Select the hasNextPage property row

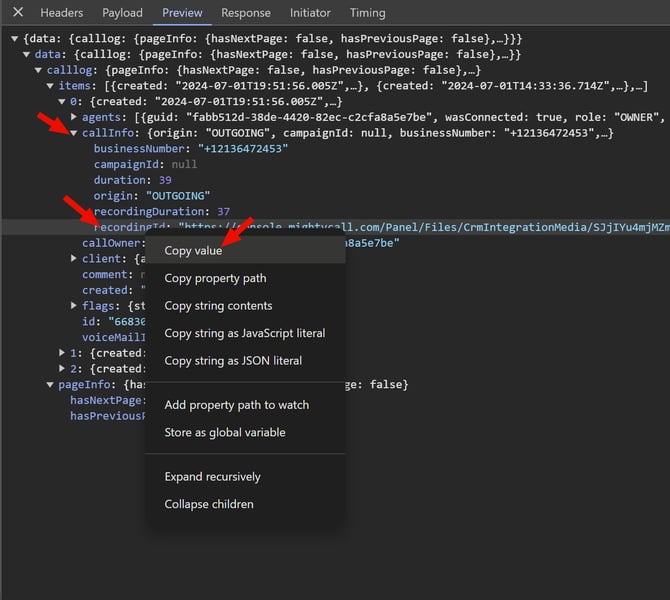pos(108,400)
